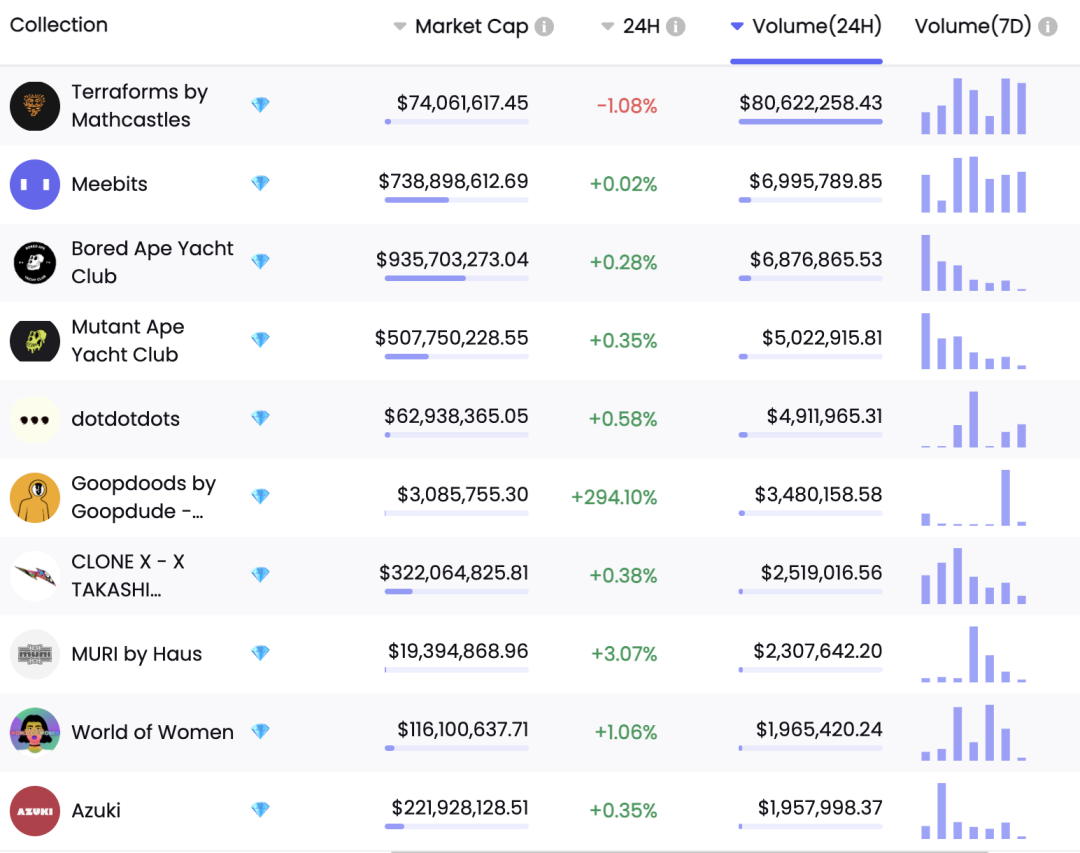Open the Meebits collection link

pos(110,184)
